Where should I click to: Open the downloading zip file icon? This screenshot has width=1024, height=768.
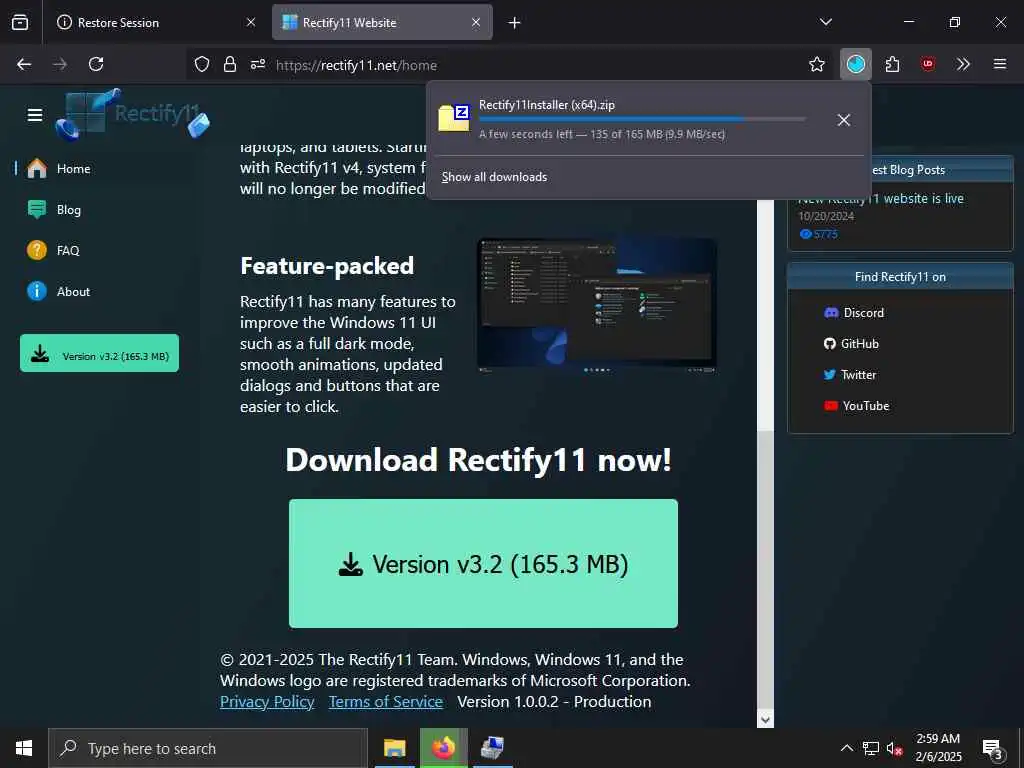[x=454, y=118]
